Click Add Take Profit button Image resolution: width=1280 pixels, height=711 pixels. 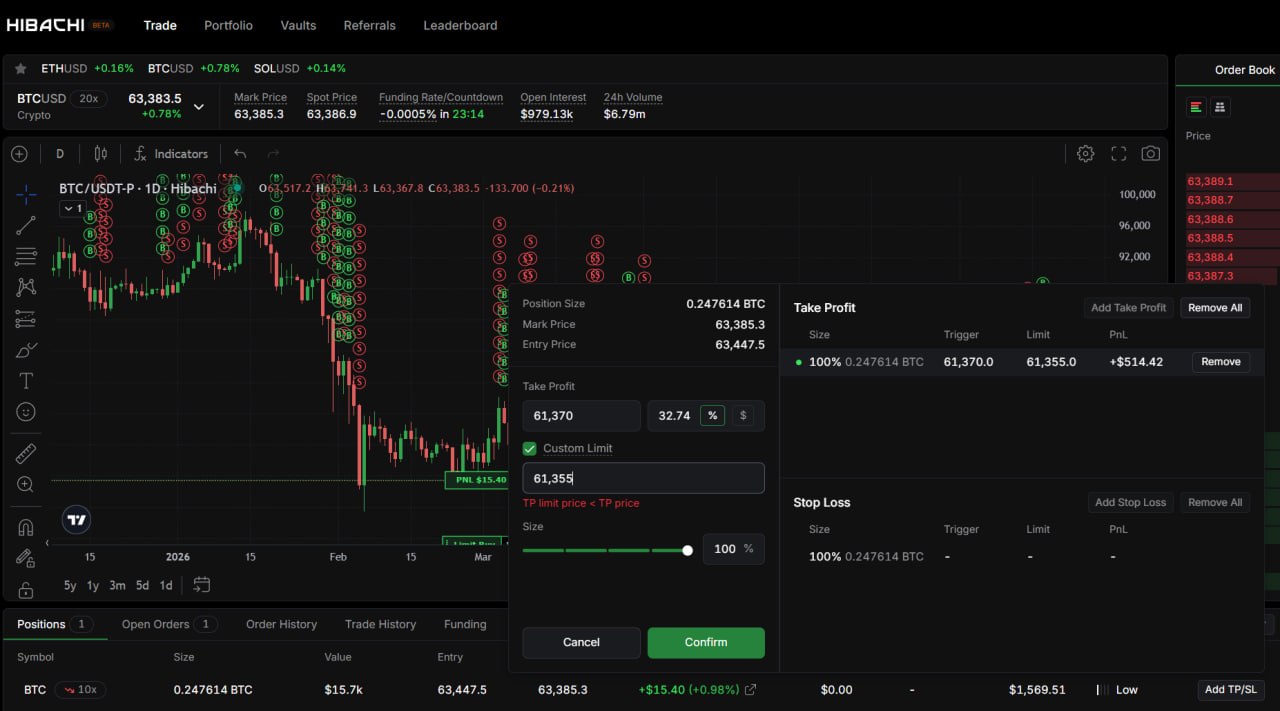[x=1128, y=308]
